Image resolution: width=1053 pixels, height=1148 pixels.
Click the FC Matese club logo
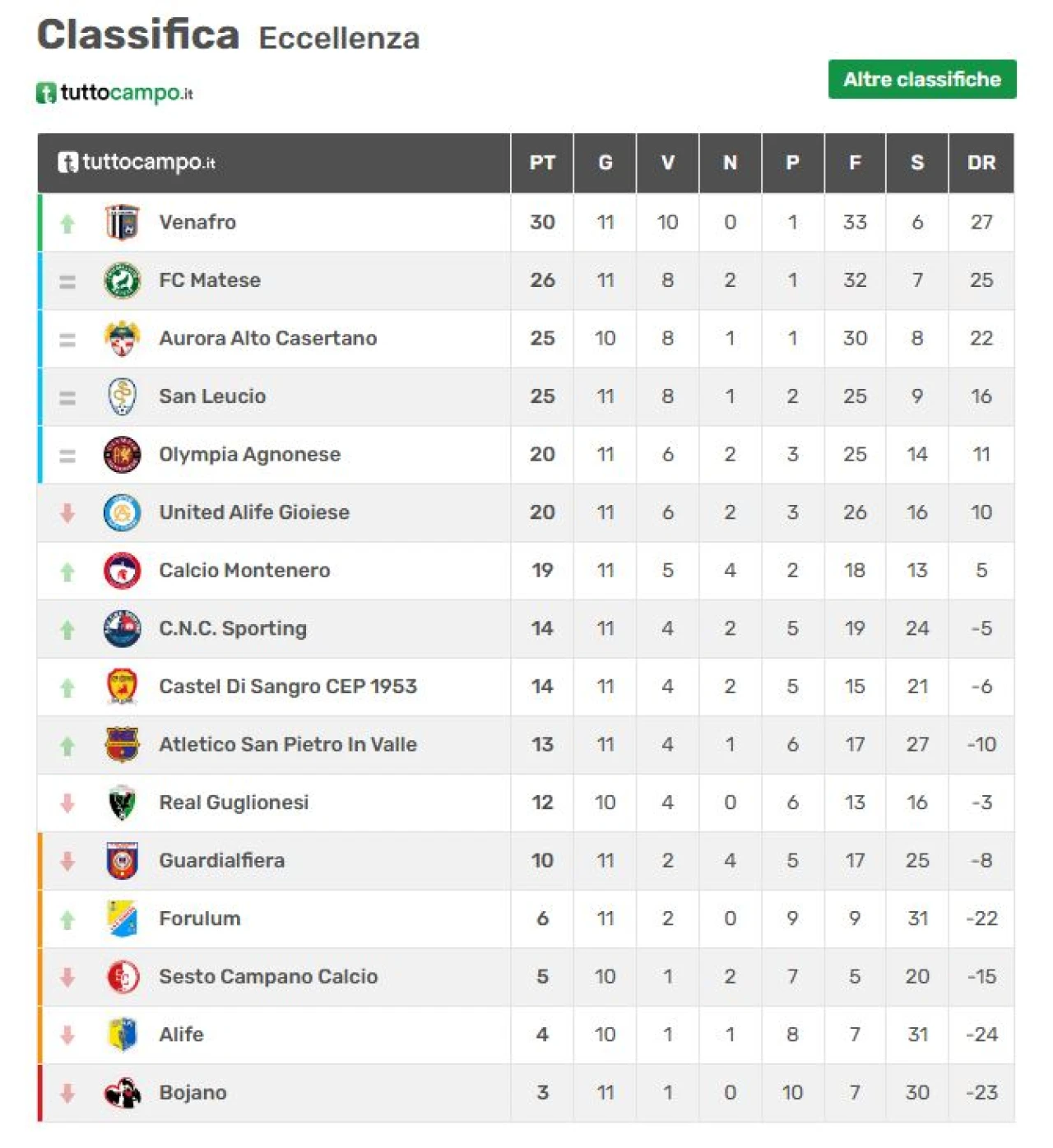pyautogui.click(x=122, y=280)
